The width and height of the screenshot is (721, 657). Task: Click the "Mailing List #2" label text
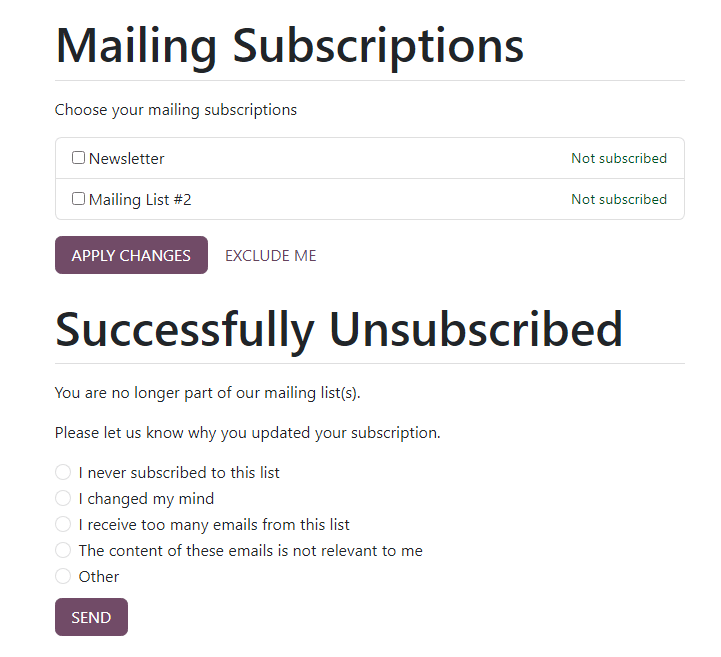click(140, 199)
